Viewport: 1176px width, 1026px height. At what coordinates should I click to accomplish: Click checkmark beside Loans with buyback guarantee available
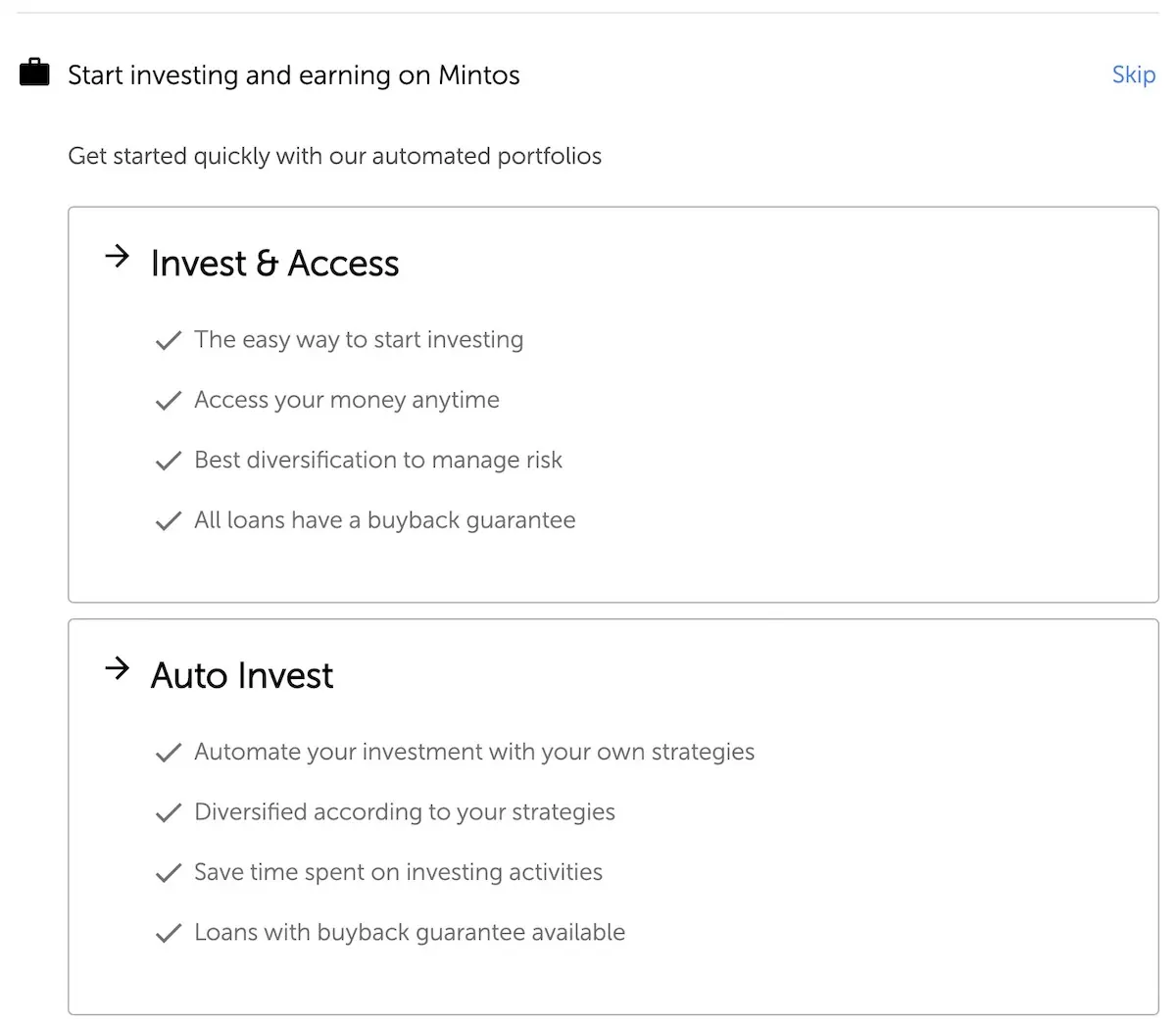point(169,933)
